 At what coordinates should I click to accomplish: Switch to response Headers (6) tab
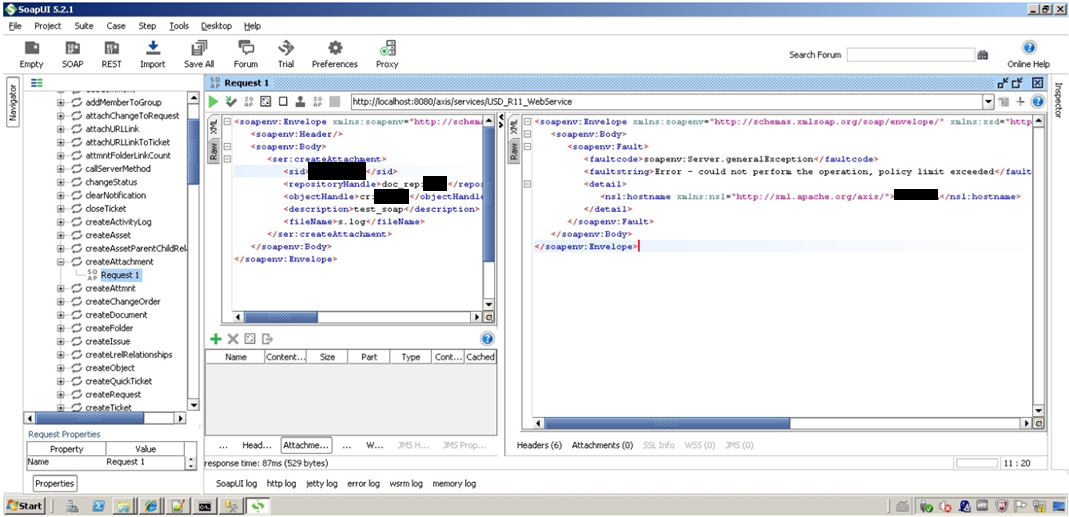[x=539, y=445]
